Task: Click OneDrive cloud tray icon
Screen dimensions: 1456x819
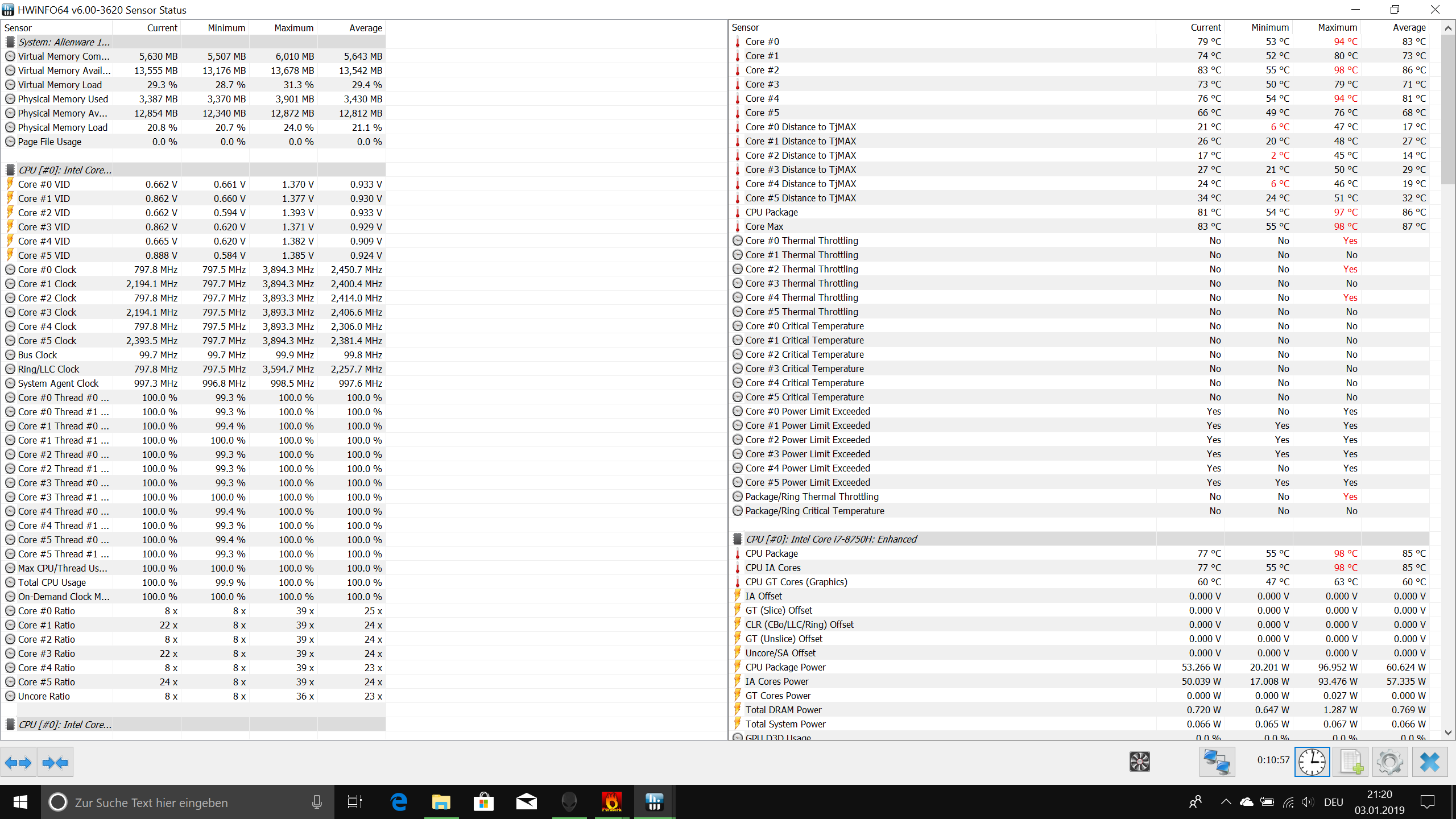Action: click(1247, 802)
